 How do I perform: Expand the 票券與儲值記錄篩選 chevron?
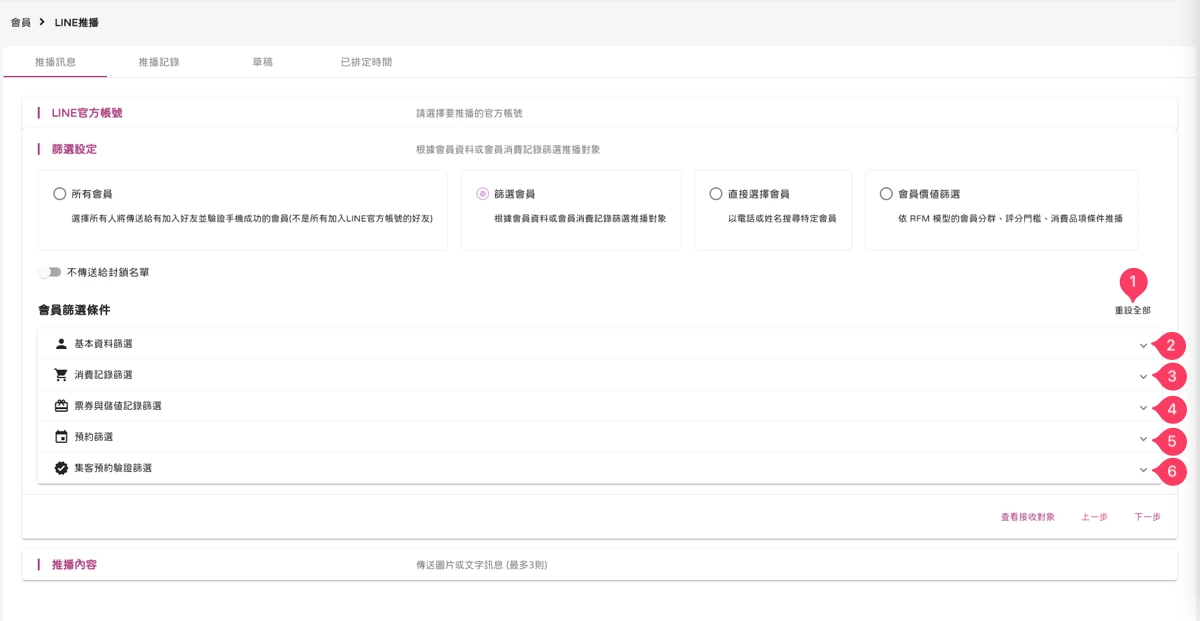(x=1143, y=408)
